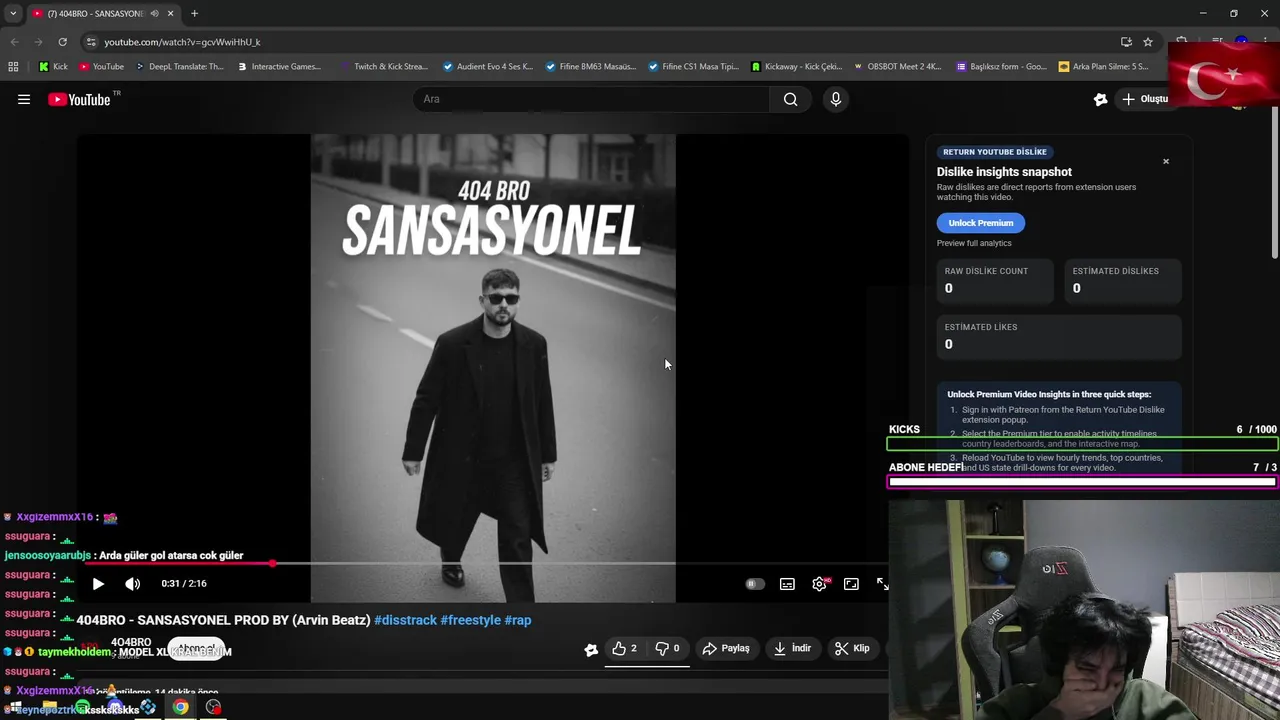Viewport: 1280px width, 720px height.
Task: Click the search magnifier button
Action: [x=790, y=99]
